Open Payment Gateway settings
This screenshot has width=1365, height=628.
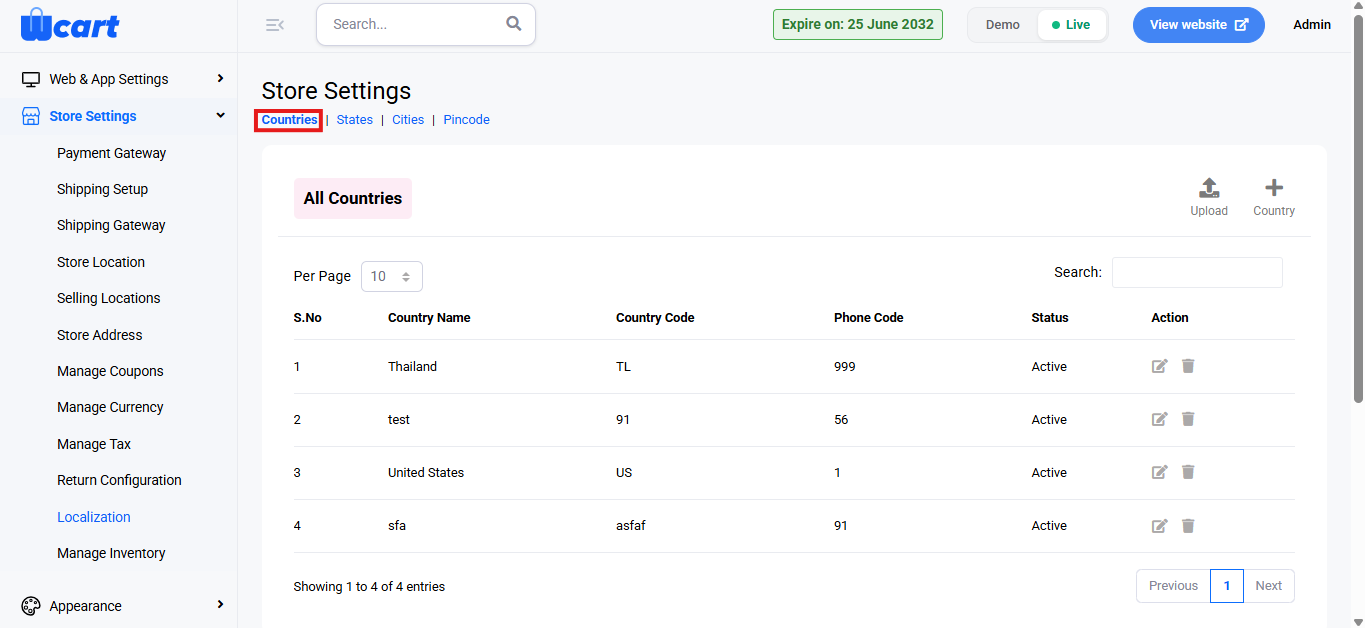point(111,153)
